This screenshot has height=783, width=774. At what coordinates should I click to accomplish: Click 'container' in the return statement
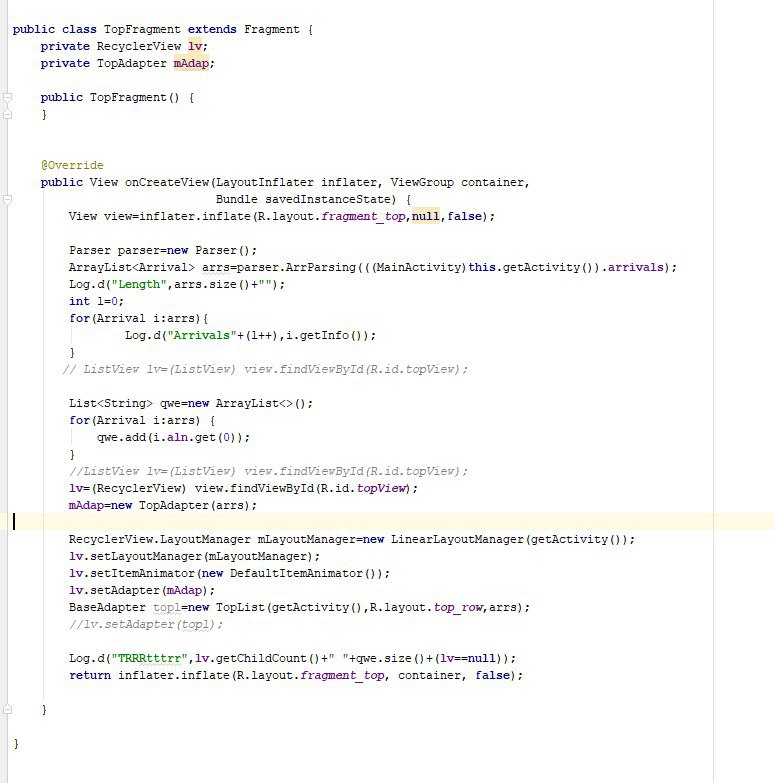pyautogui.click(x=429, y=675)
